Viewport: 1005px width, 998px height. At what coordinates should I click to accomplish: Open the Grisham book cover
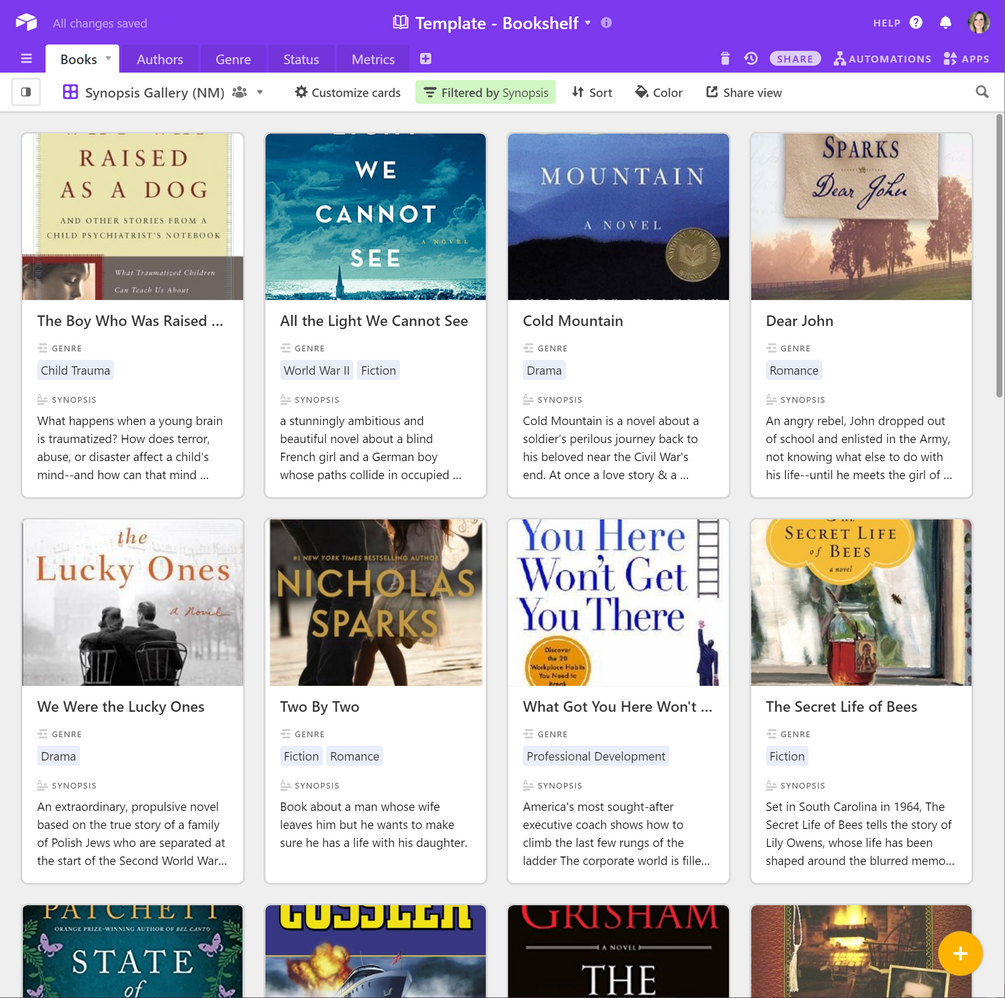(x=619, y=951)
